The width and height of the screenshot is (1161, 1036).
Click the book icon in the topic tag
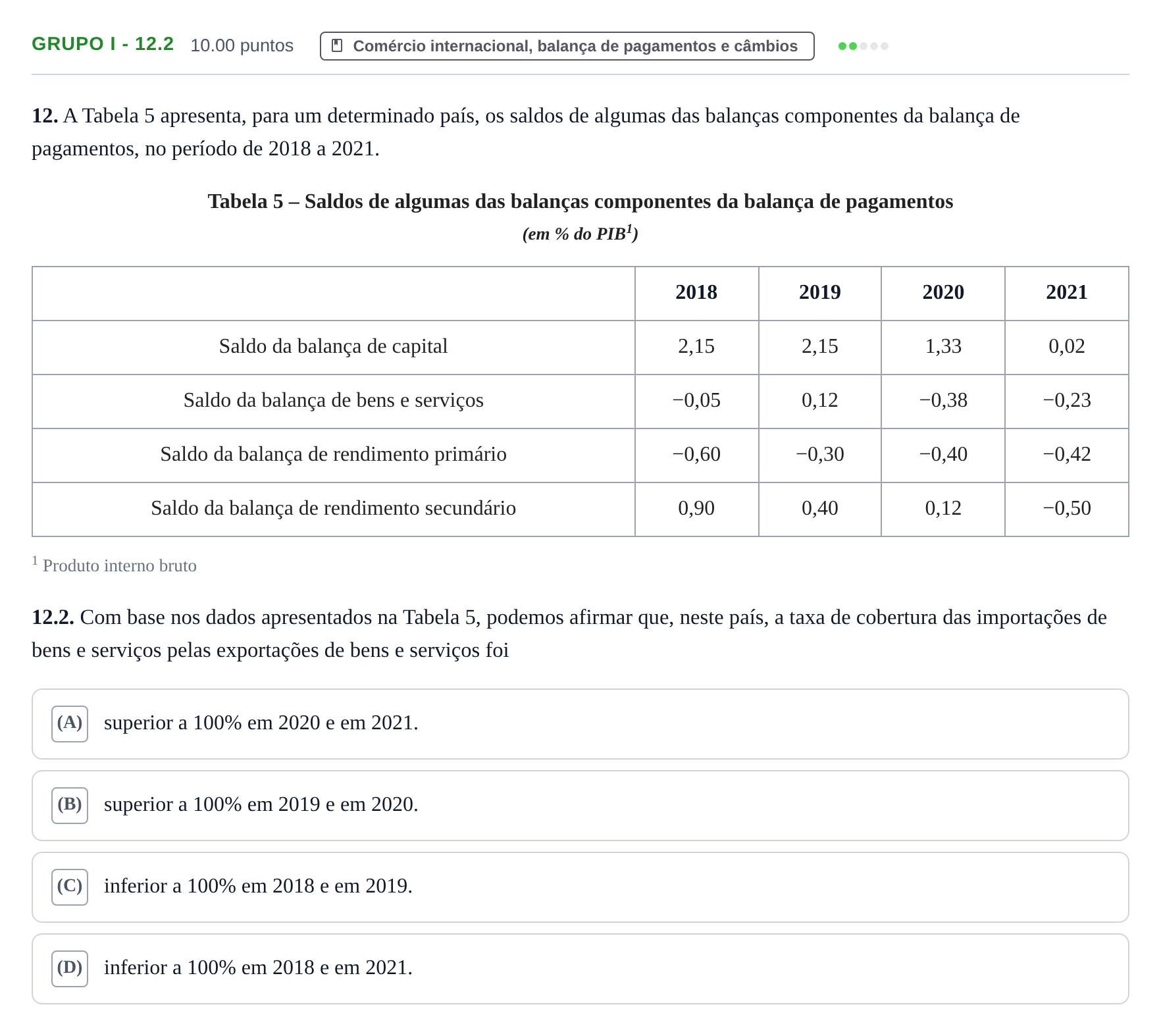pyautogui.click(x=337, y=46)
